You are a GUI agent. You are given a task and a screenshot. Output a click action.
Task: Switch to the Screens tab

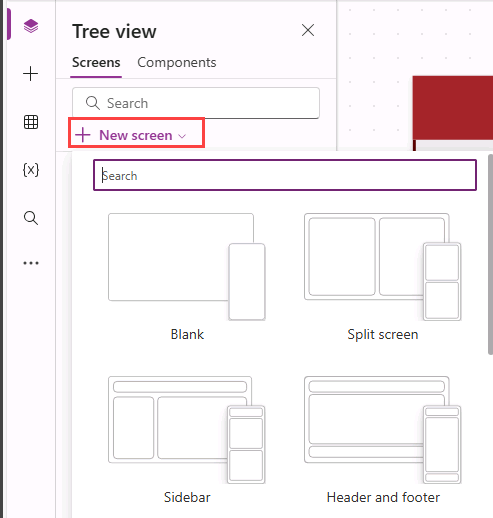click(x=96, y=63)
